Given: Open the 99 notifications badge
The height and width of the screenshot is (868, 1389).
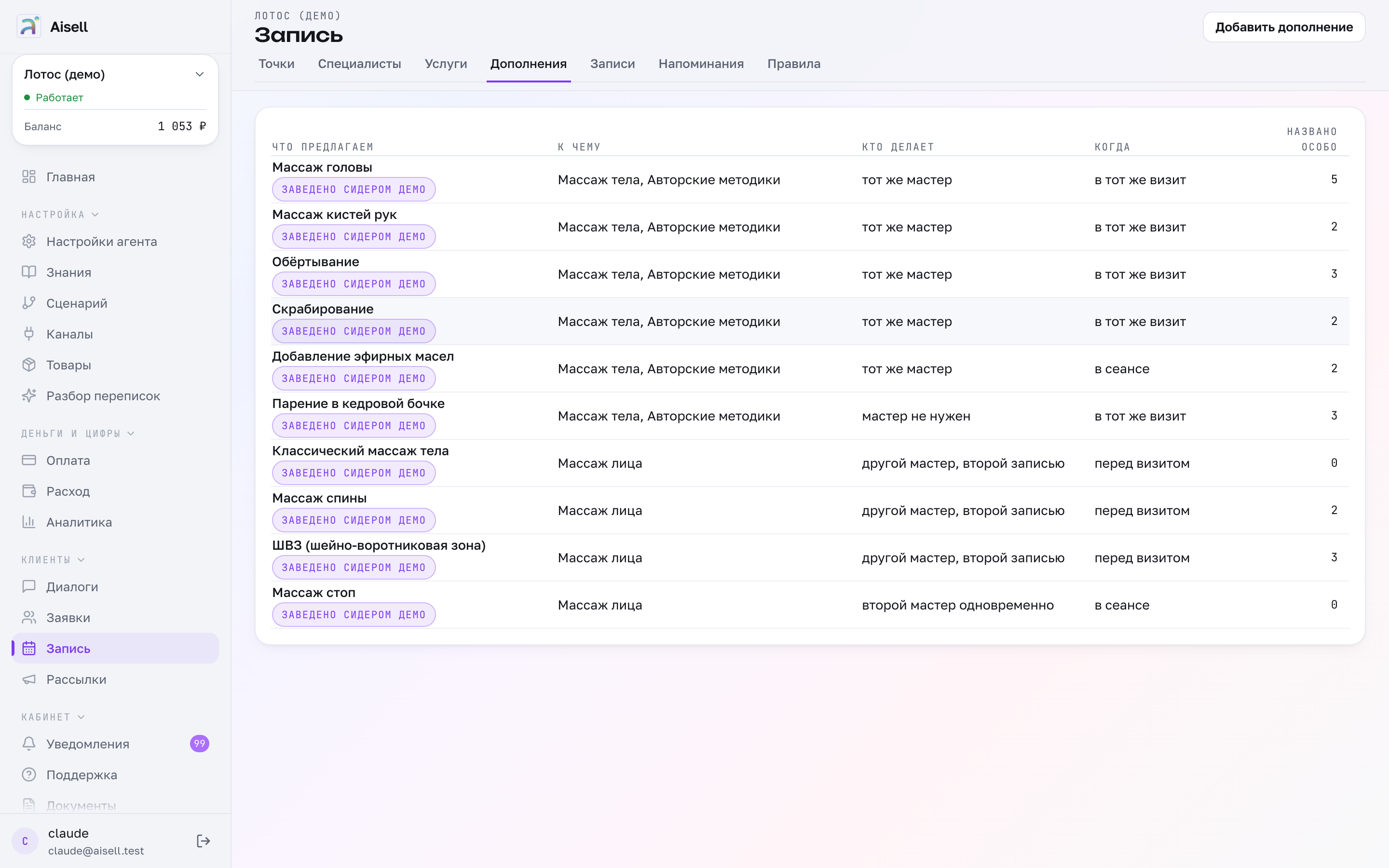Looking at the screenshot, I should 199,744.
